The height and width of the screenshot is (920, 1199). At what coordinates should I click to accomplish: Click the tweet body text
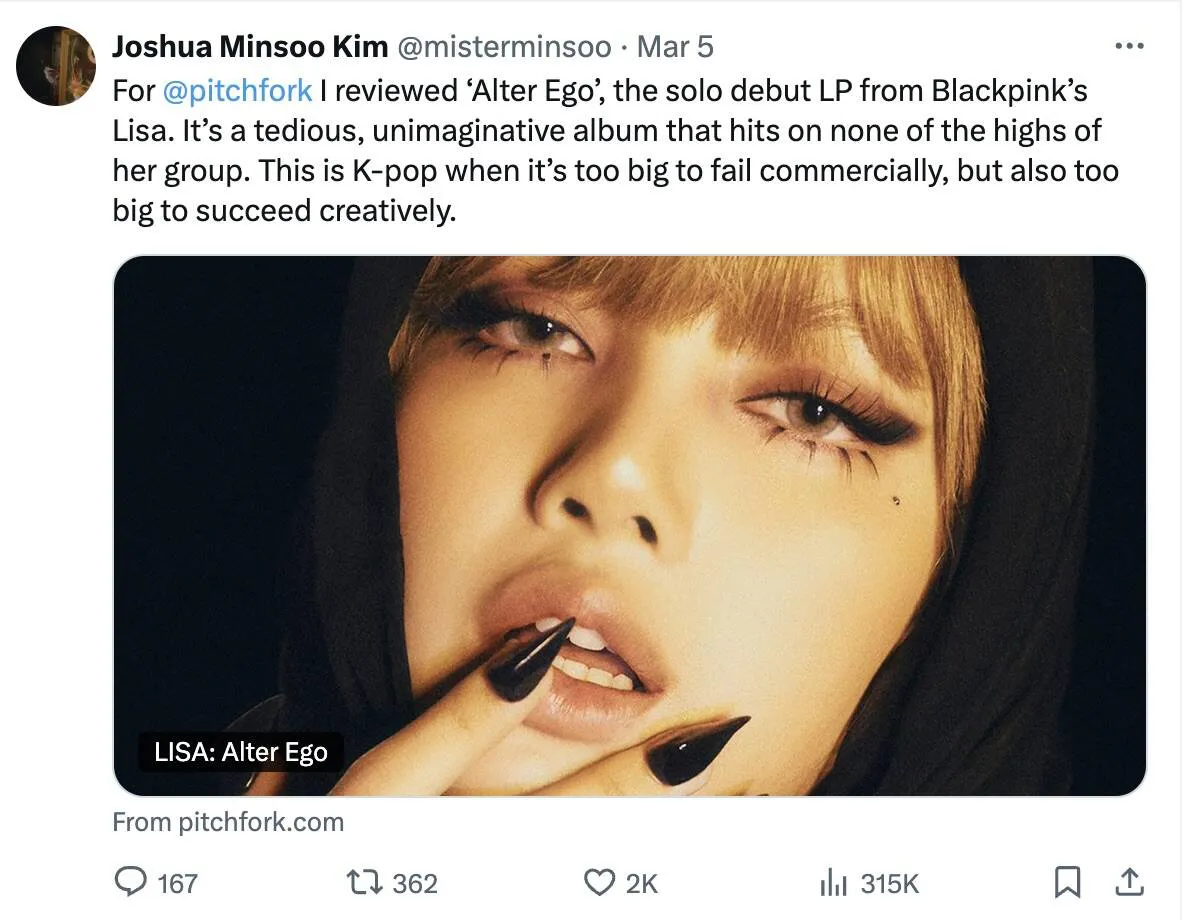(616, 151)
